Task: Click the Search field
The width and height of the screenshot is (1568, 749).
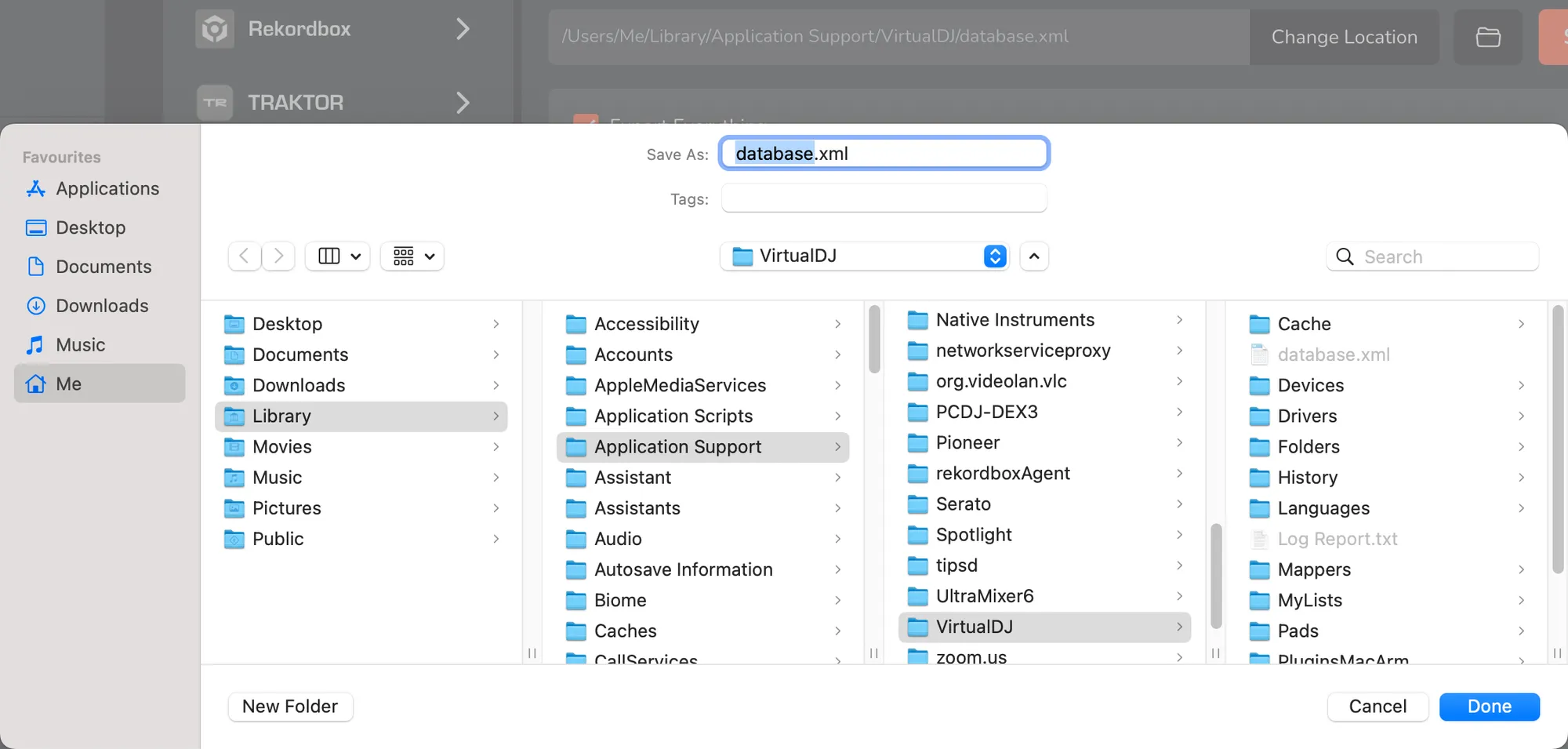Action: point(1443,256)
